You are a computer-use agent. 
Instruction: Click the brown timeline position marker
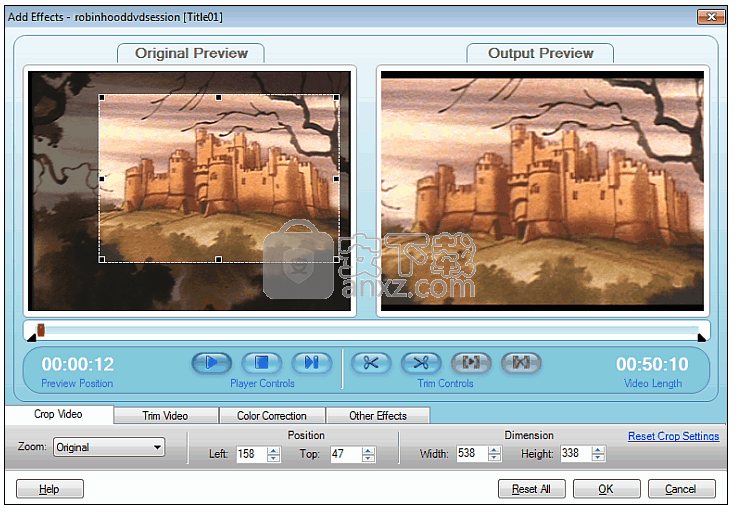41,330
